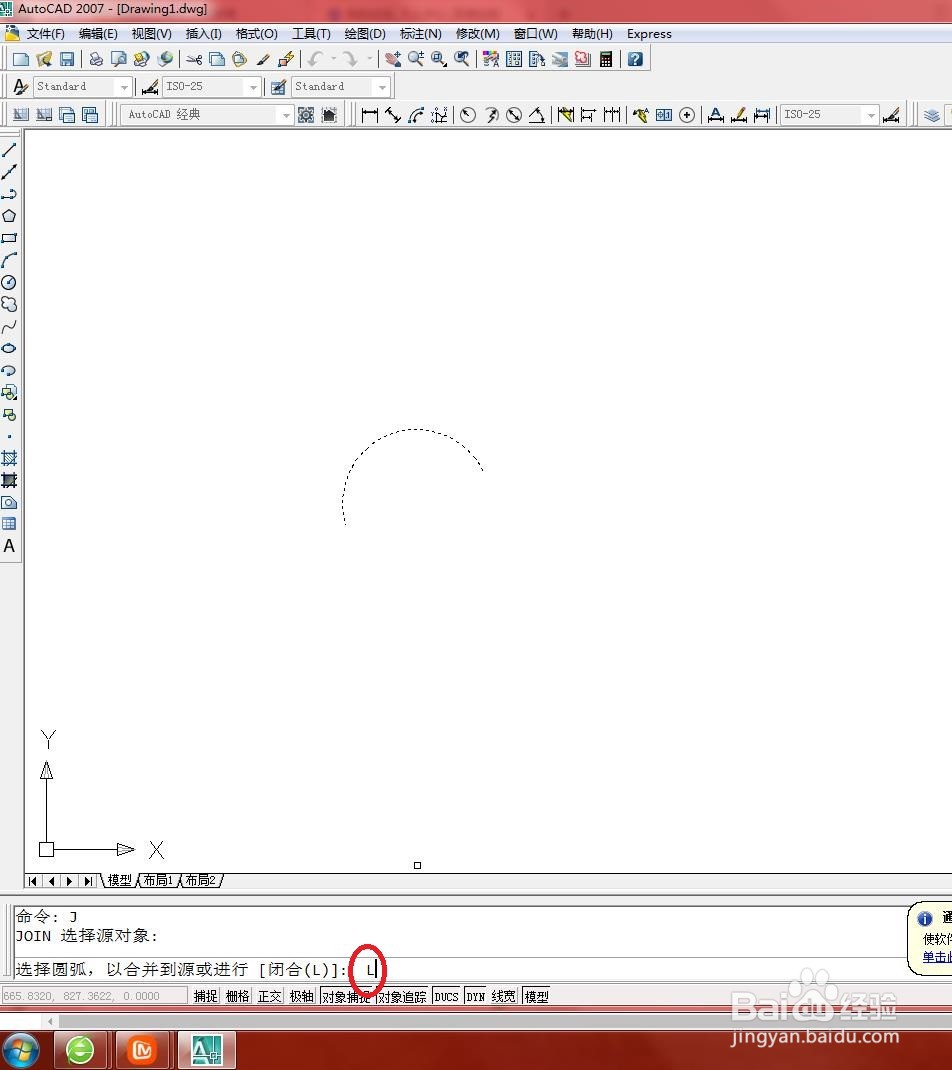Open the Express menu
Image resolution: width=952 pixels, height=1070 pixels.
pyautogui.click(x=649, y=33)
